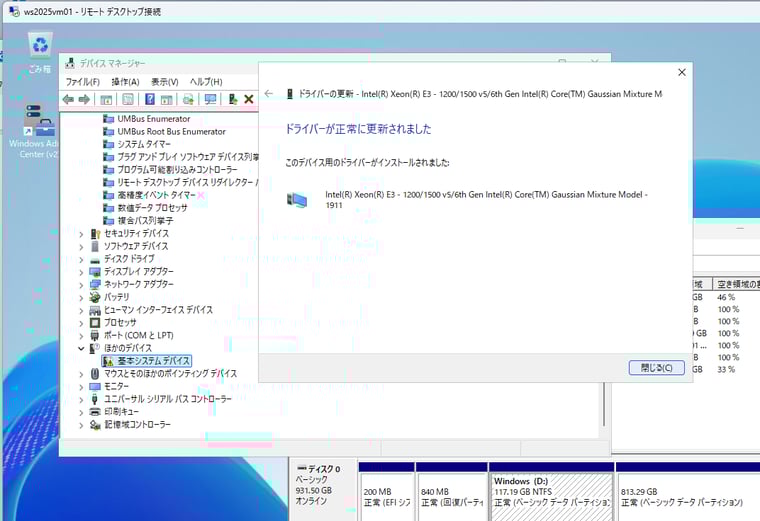Expand the セキュリティ デバイス category

tap(81, 234)
